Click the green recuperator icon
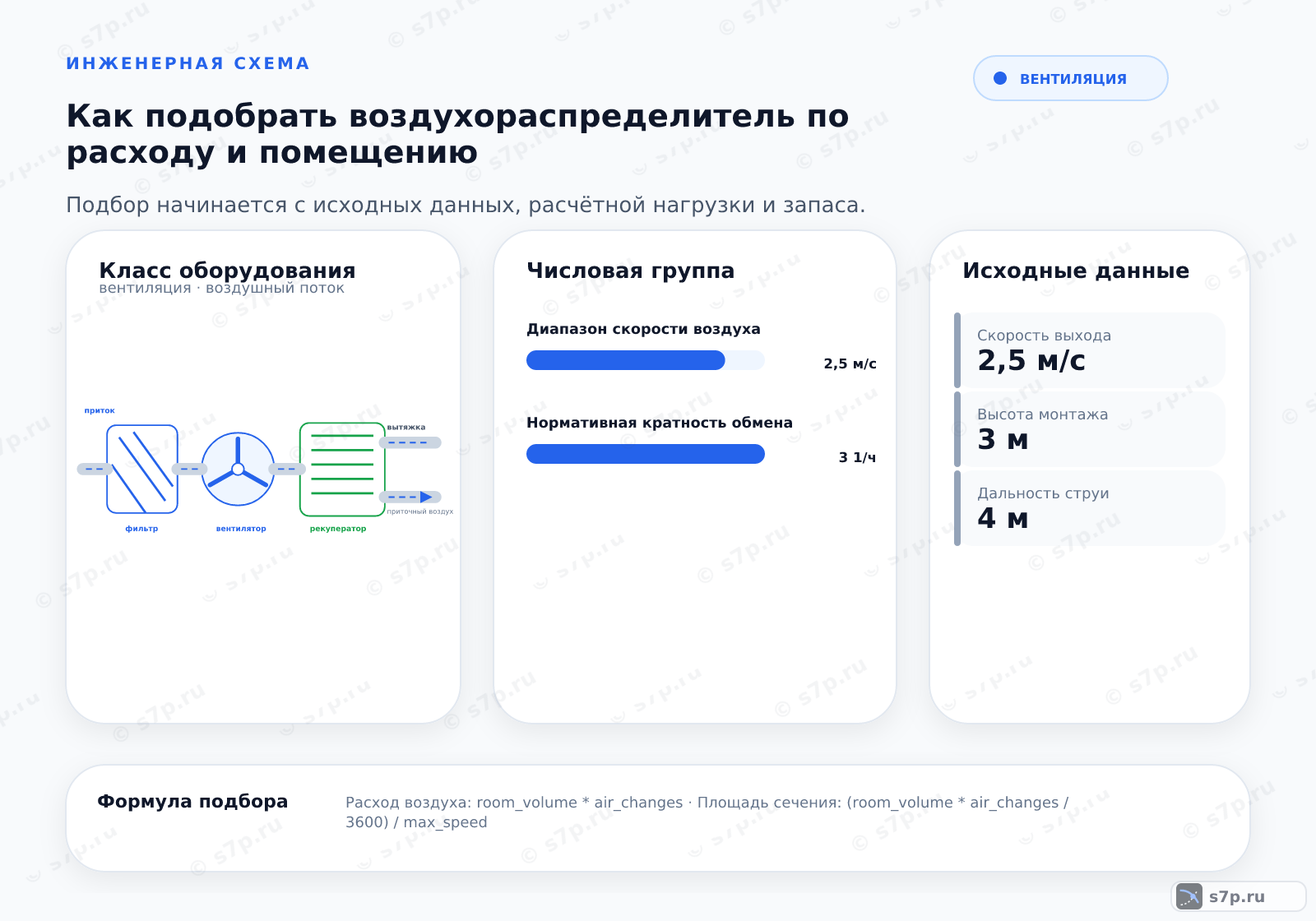The height and width of the screenshot is (921, 1316). [342, 470]
